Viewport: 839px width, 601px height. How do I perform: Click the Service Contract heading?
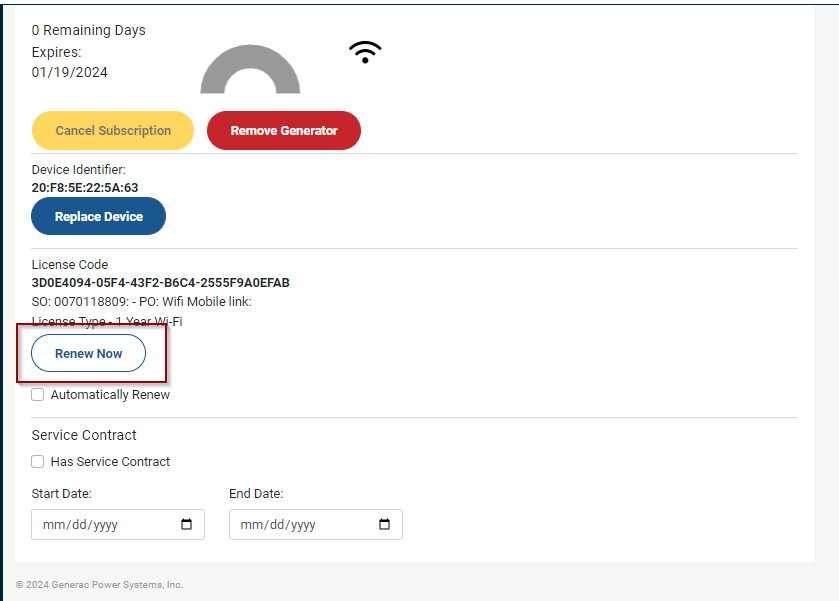(84, 435)
